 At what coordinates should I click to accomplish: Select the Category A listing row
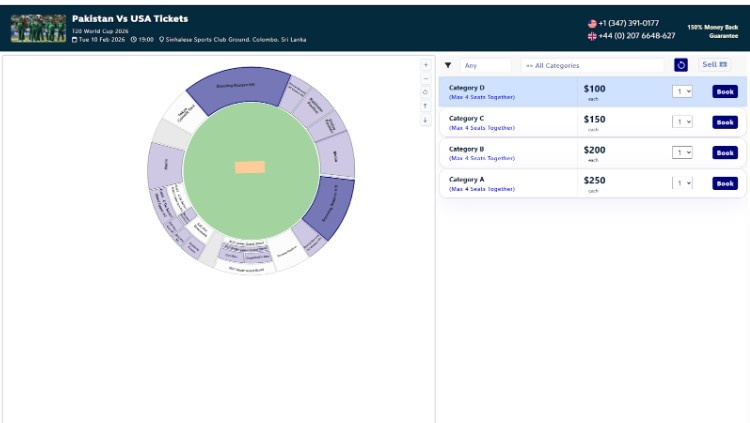(x=592, y=183)
